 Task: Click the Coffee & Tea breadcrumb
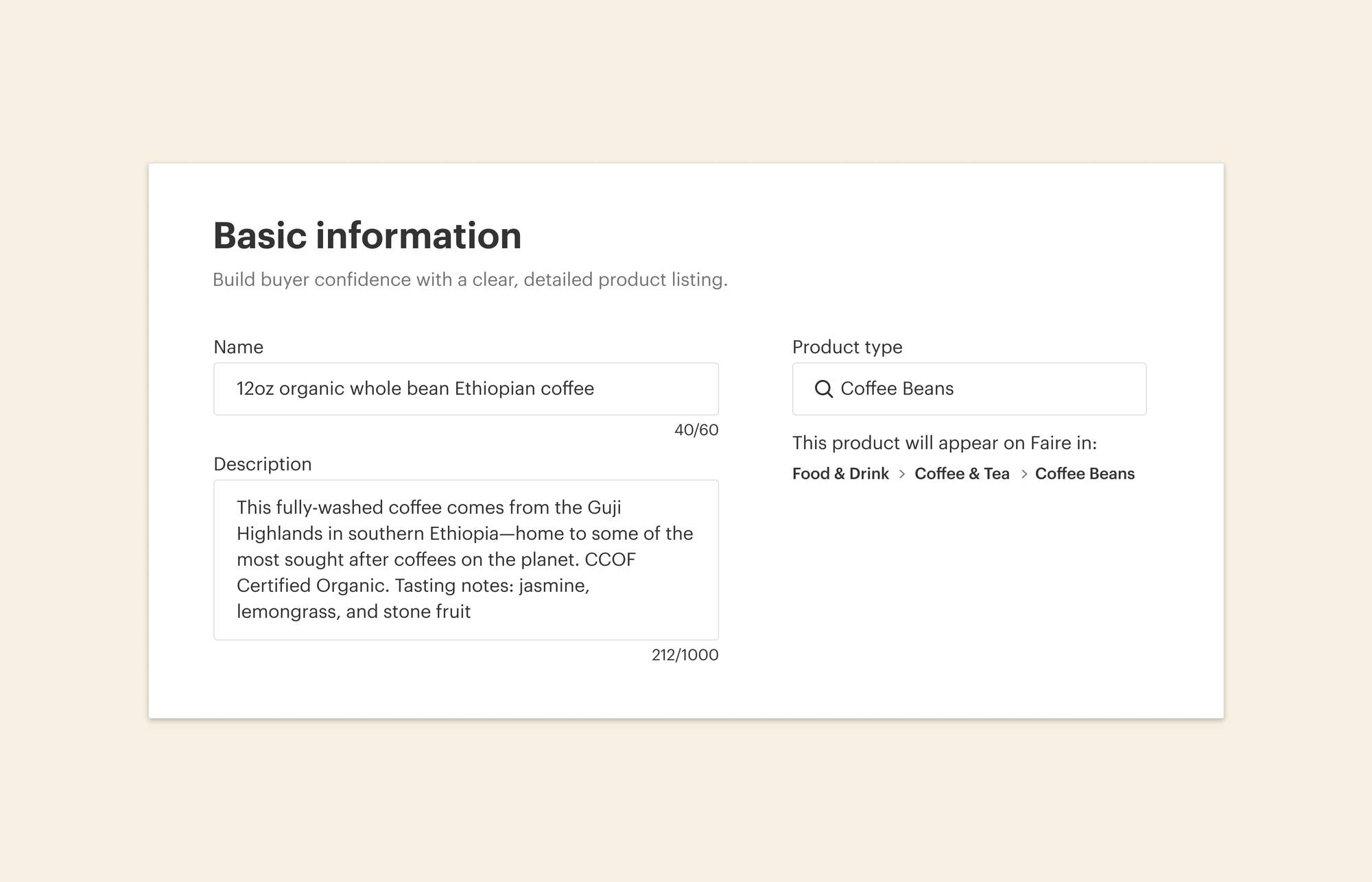962,474
